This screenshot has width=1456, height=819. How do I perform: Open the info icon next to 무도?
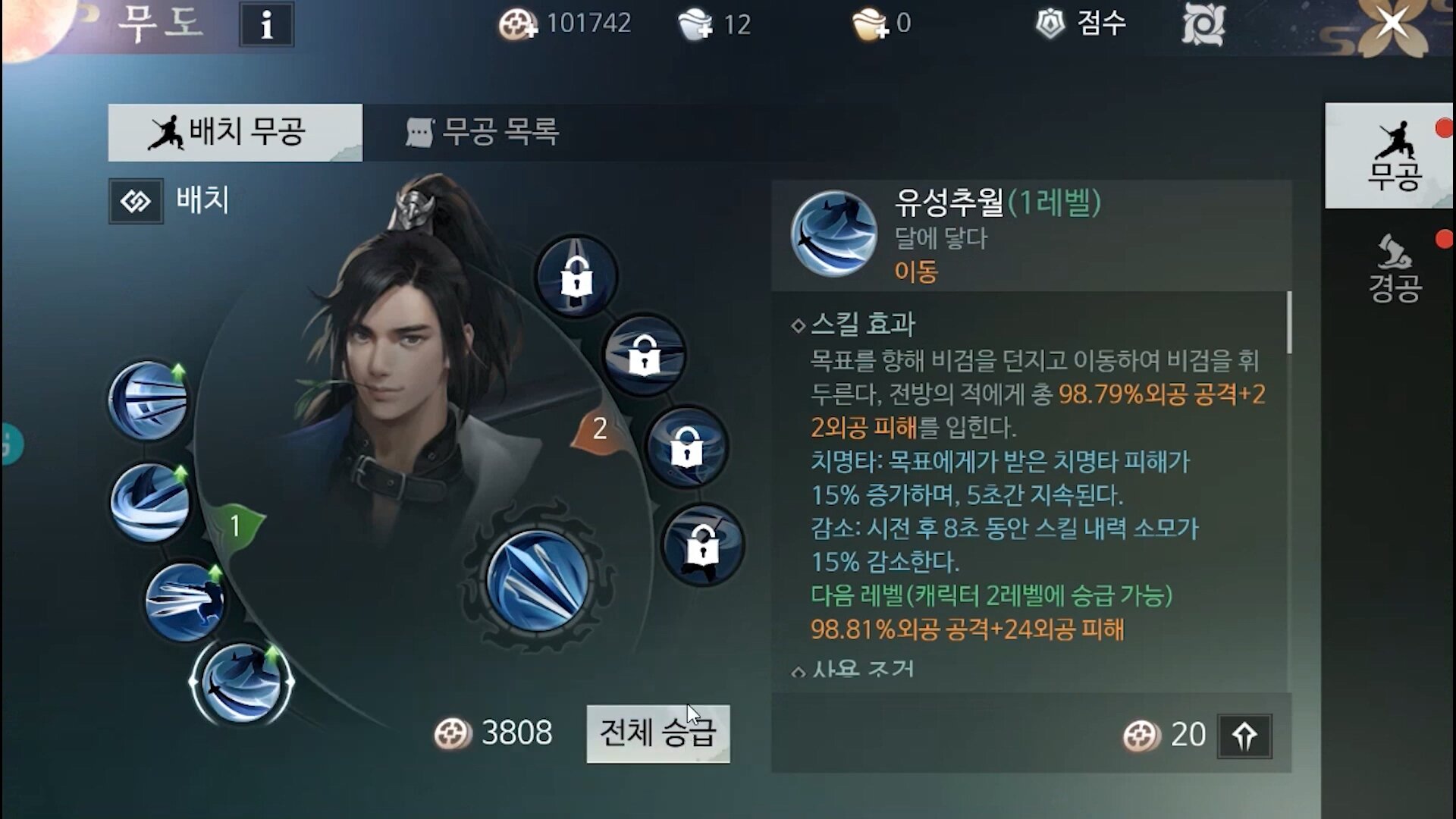pyautogui.click(x=266, y=24)
